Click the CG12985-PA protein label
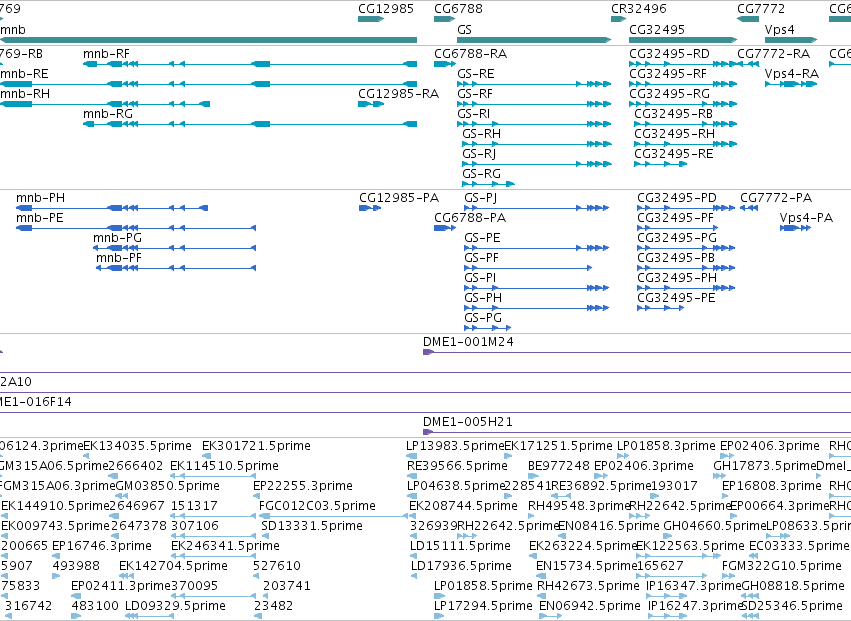 399,198
